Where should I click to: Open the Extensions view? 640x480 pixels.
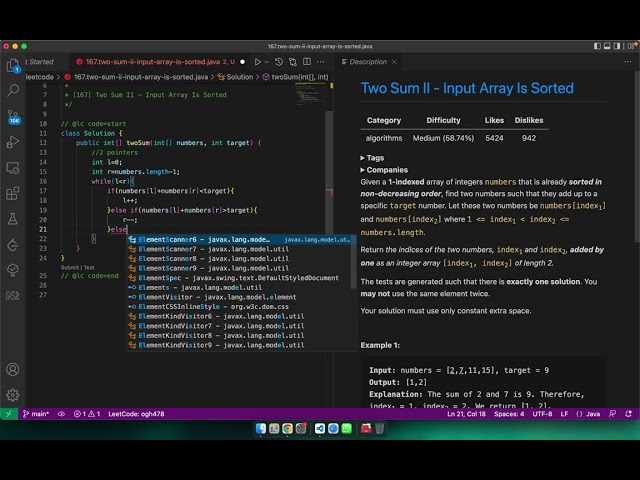click(13, 193)
